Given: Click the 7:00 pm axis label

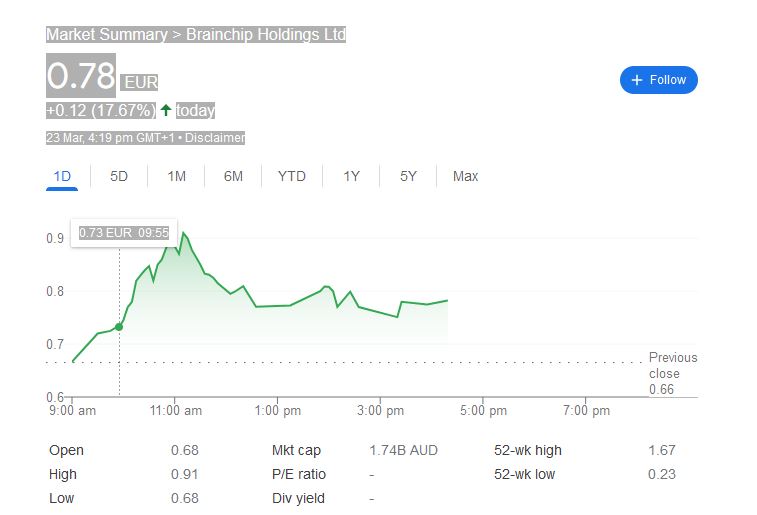Looking at the screenshot, I should point(586,411).
